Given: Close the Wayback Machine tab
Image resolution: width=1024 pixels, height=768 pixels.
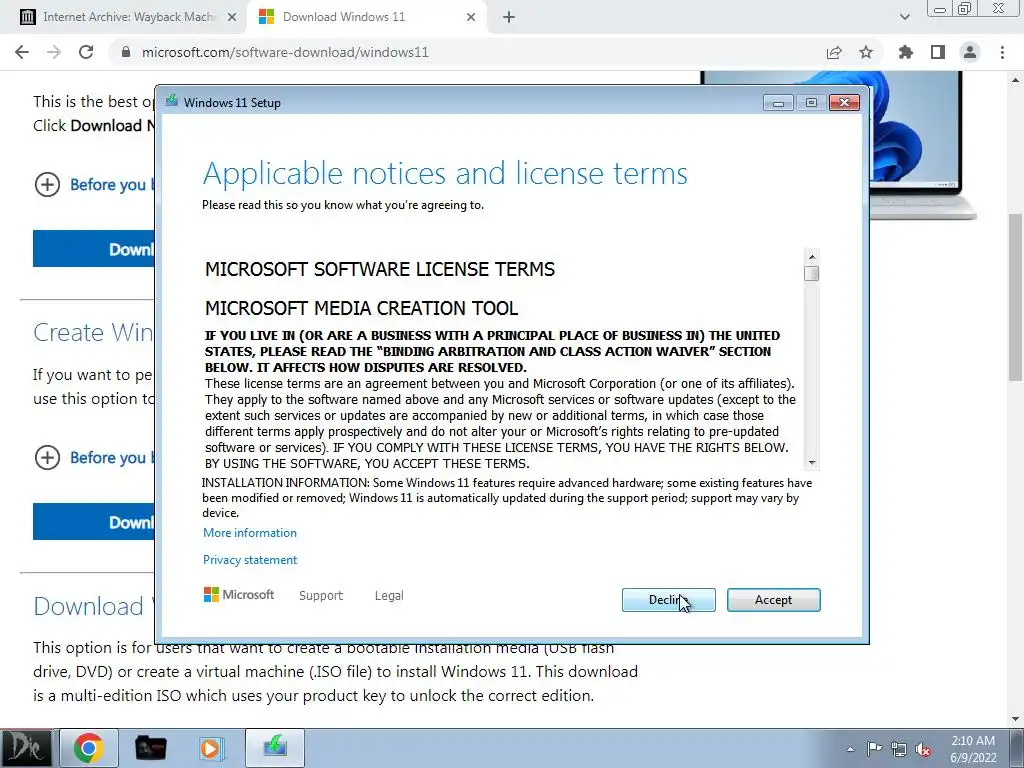Looking at the screenshot, I should click(x=232, y=17).
